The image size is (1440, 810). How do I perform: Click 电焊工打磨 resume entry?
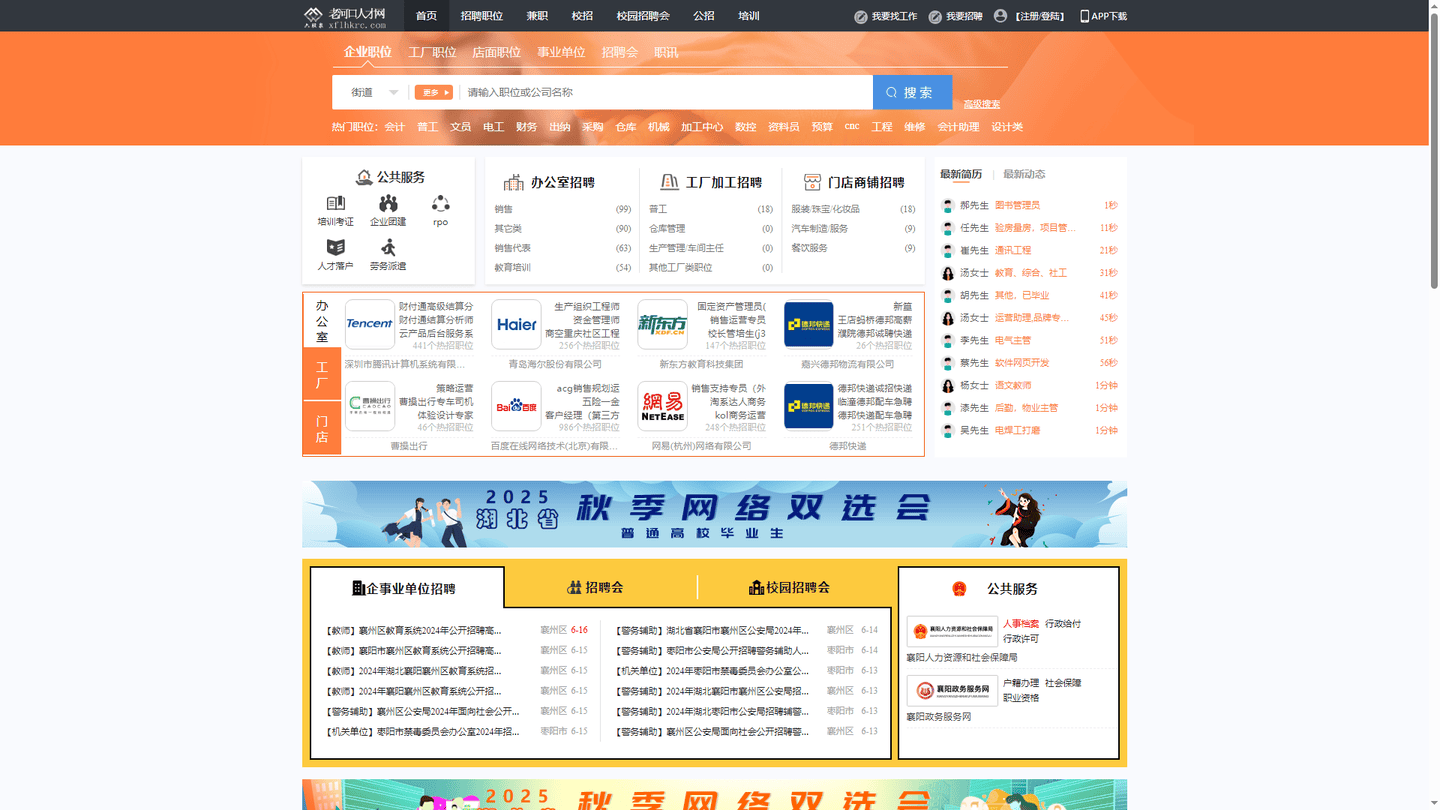click(x=1017, y=431)
